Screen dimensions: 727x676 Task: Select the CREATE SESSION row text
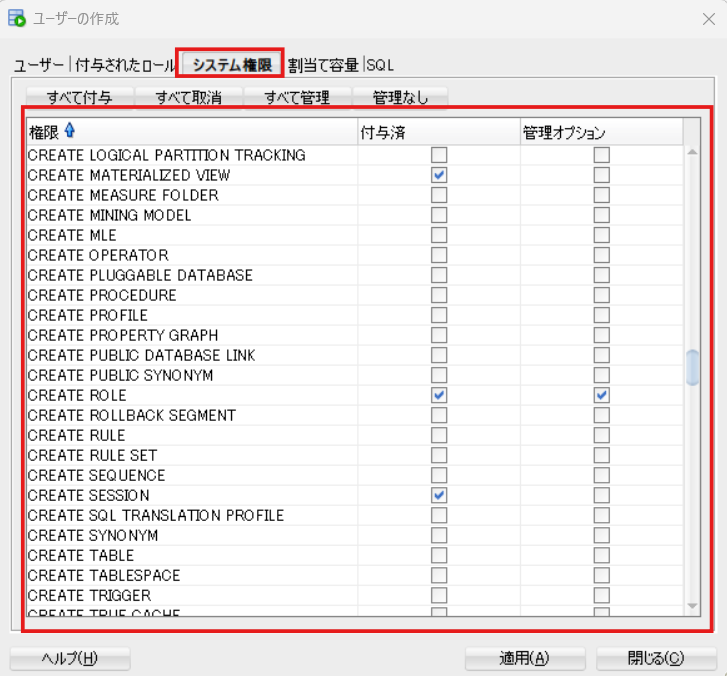point(89,496)
